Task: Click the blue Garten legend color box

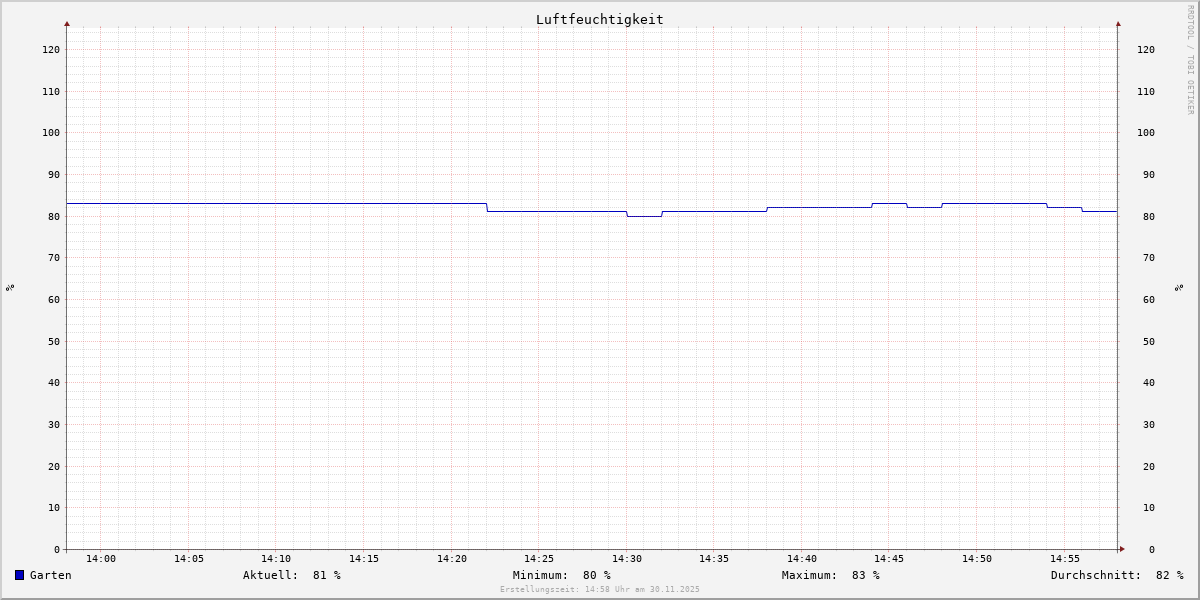Action: pyautogui.click(x=19, y=575)
